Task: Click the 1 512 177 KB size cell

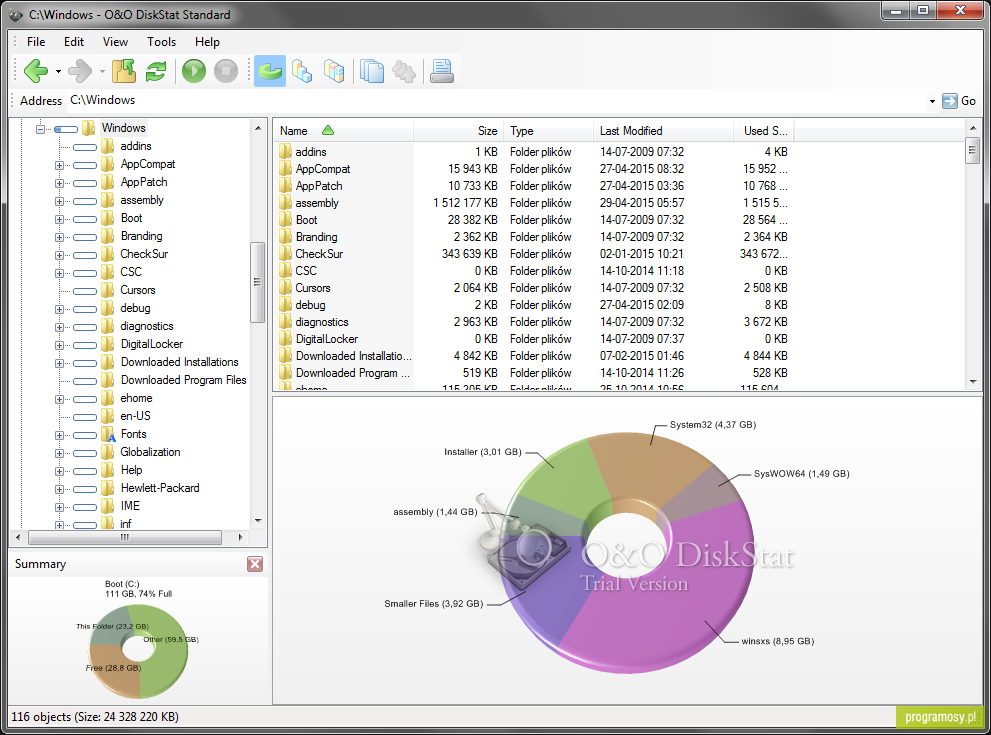Action: pyautogui.click(x=466, y=203)
